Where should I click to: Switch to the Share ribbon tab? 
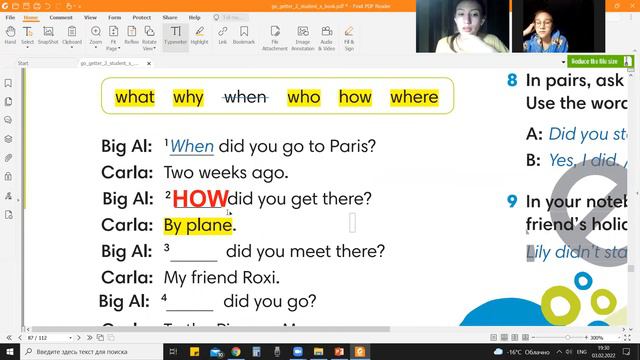click(x=170, y=18)
